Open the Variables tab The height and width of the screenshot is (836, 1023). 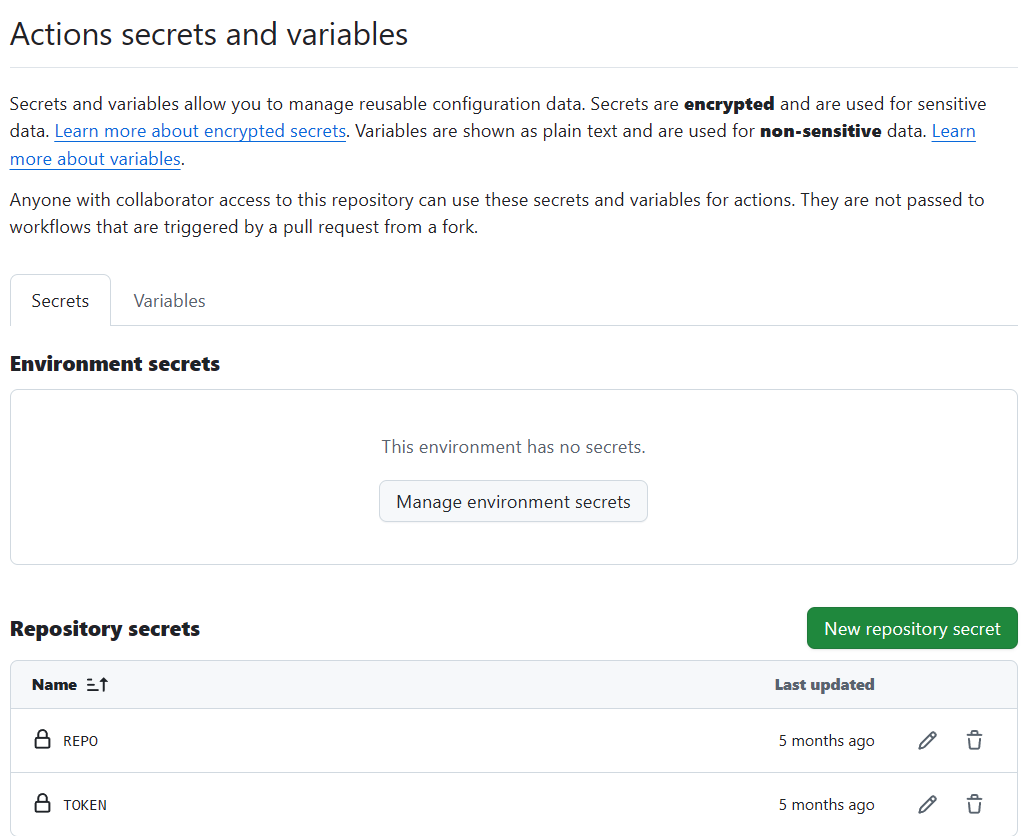click(x=169, y=301)
